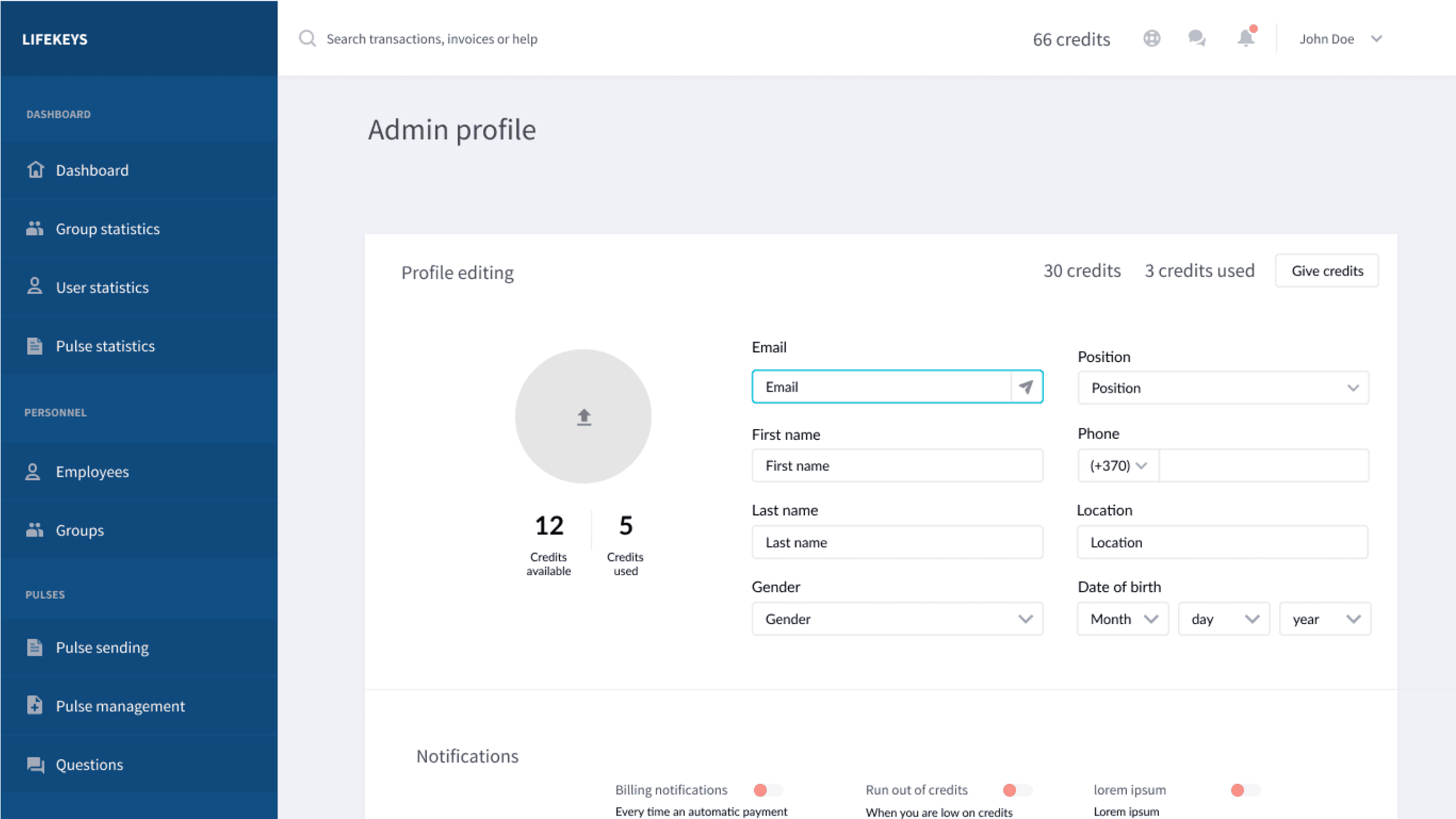The width and height of the screenshot is (1456, 819).
Task: Open the John Doe user menu
Action: (1340, 39)
